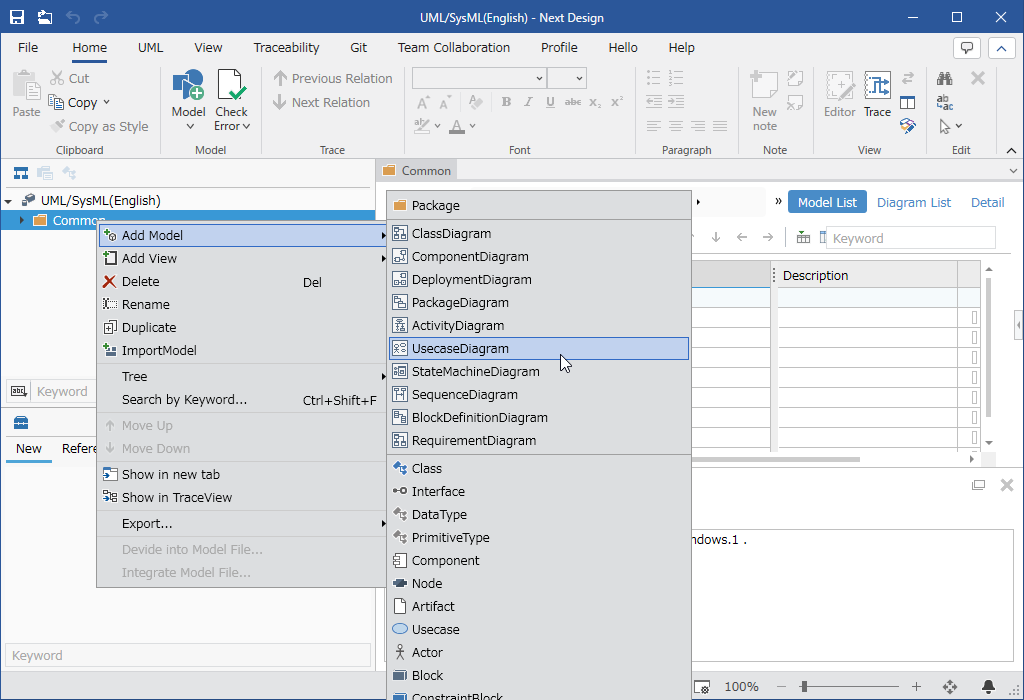
Task: Choose ClassDiagram from the submenu
Action: click(539, 234)
